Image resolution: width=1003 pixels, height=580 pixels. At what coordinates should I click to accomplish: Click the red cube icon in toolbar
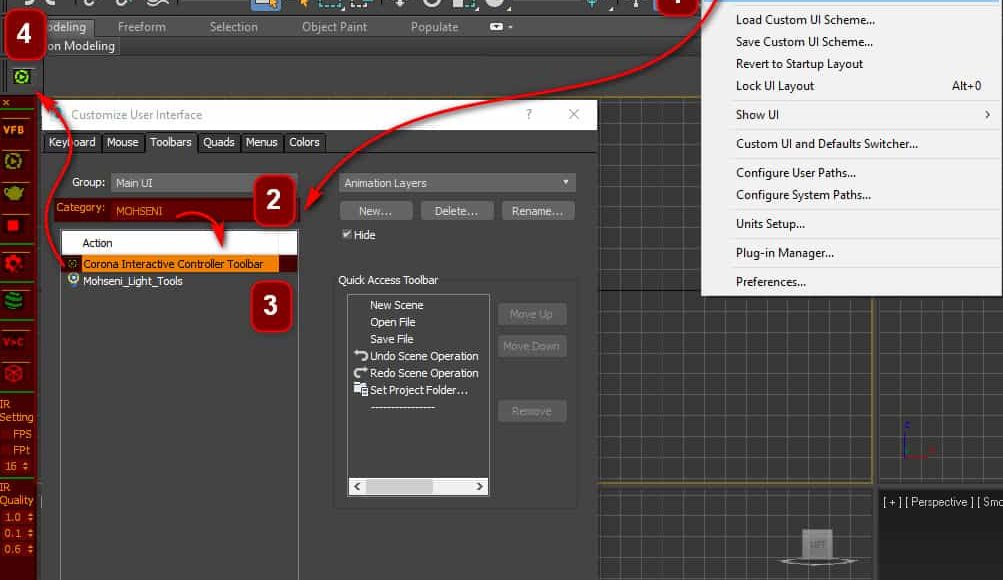point(14,373)
